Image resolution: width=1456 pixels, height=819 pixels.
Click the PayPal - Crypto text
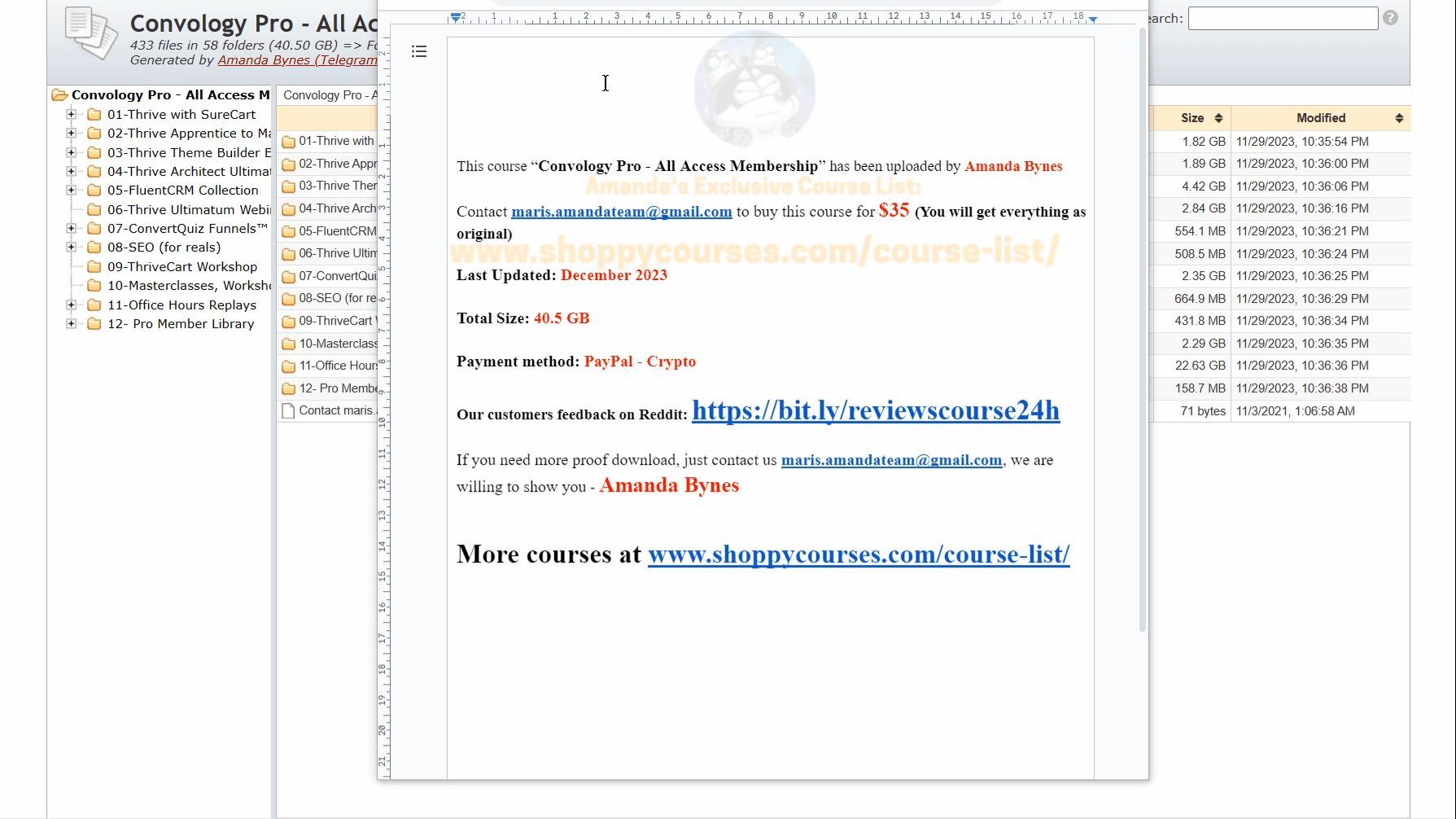640,361
